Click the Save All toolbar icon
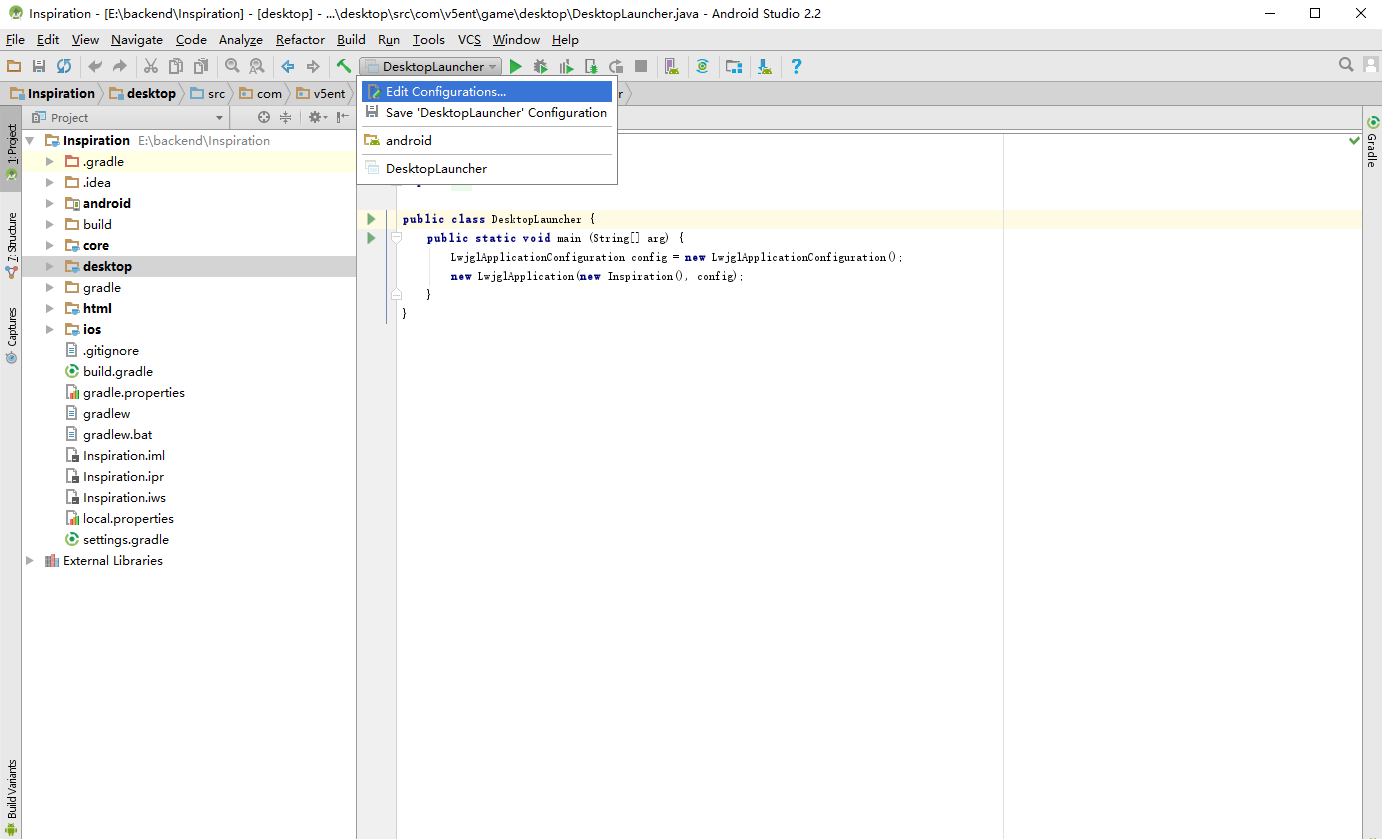 click(39, 66)
